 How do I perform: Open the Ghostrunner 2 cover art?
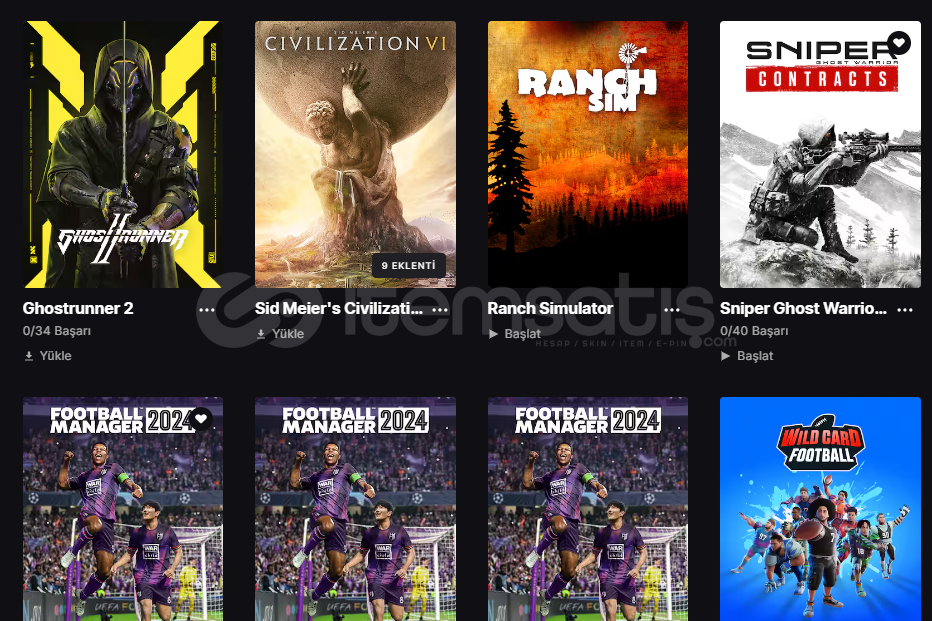(123, 155)
